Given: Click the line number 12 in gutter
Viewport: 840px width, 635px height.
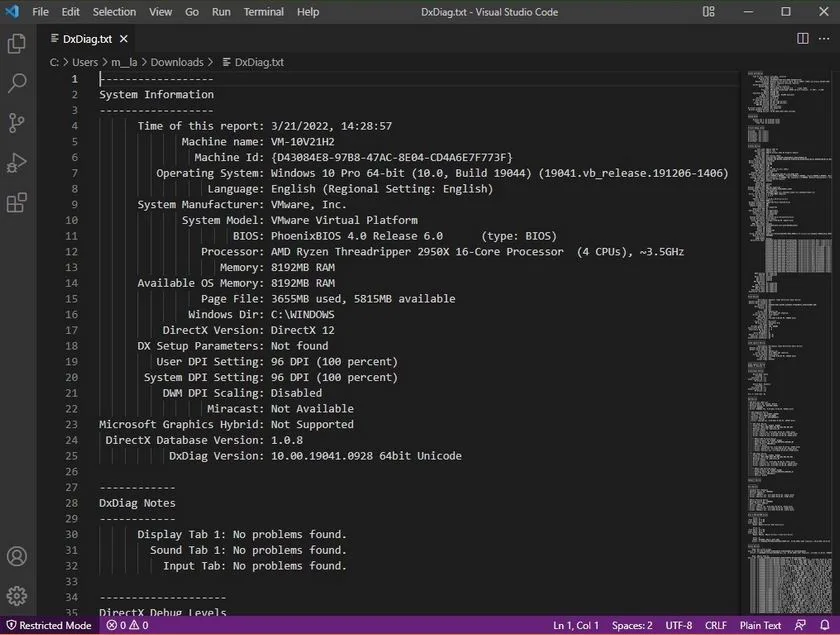Looking at the screenshot, I should (x=72, y=251).
